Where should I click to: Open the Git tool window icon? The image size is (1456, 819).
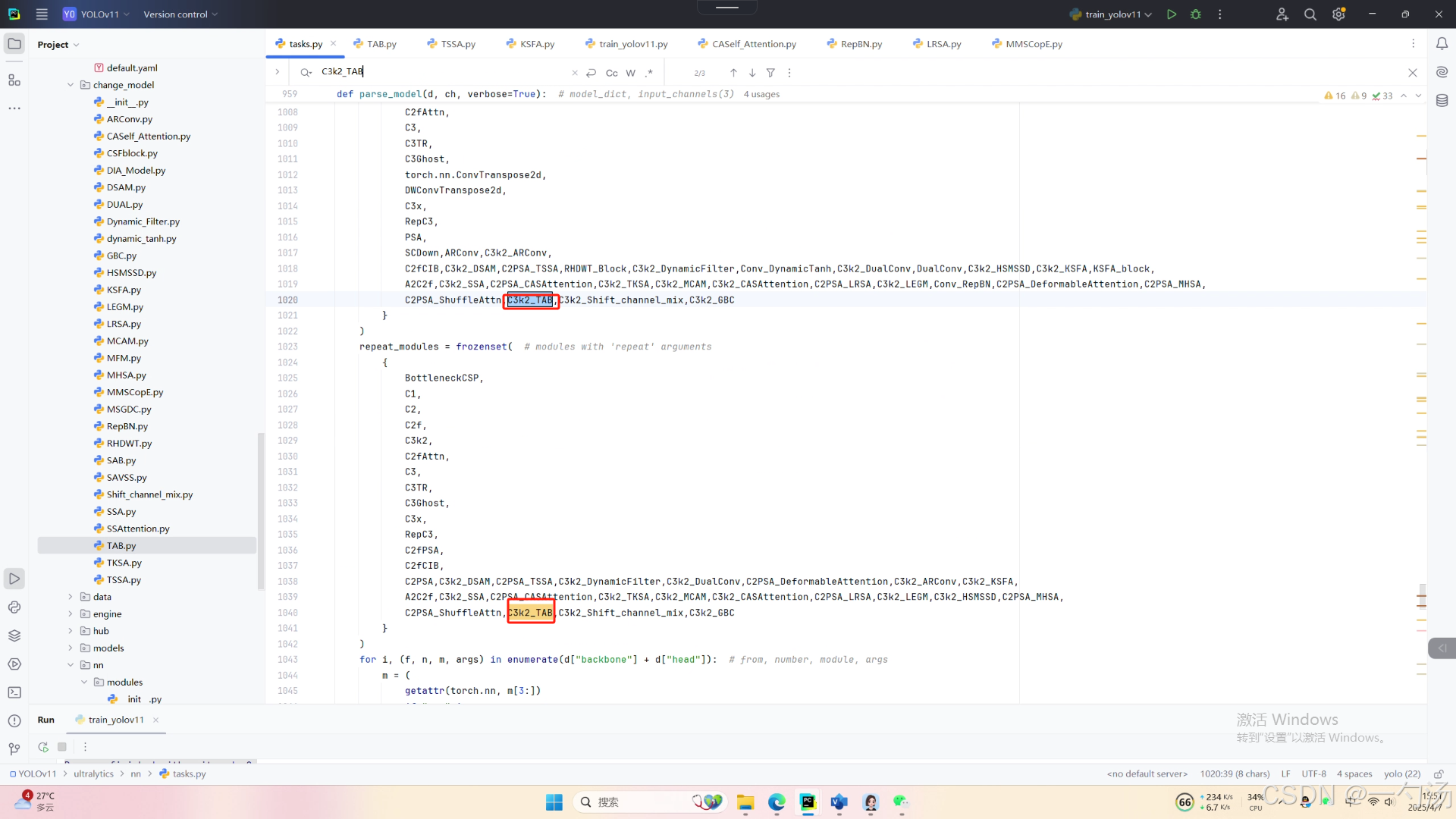pos(14,748)
